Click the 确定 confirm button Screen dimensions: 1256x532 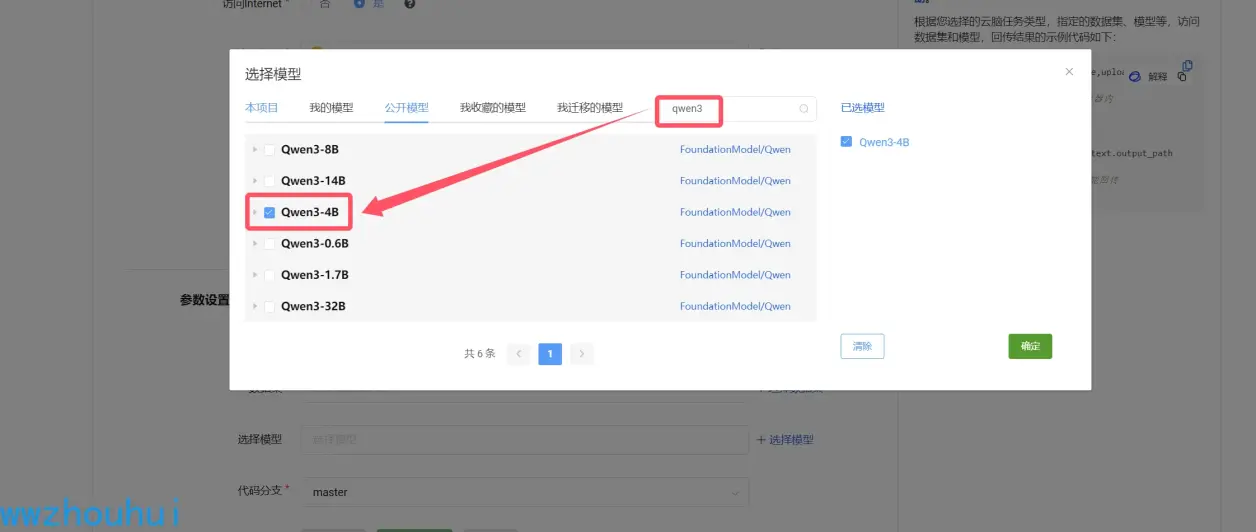point(1030,346)
